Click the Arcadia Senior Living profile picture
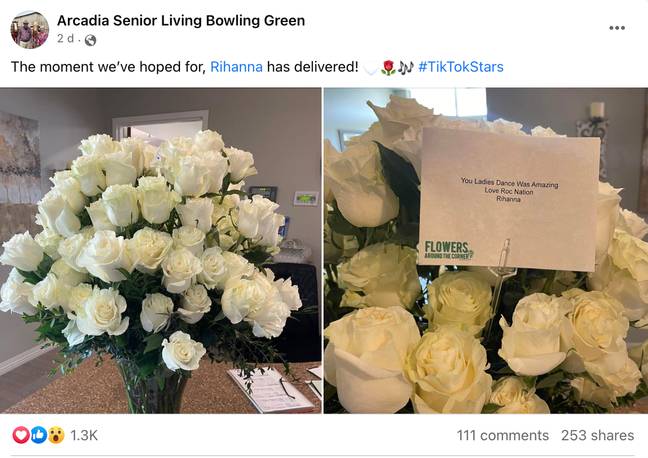The image size is (648, 458). coord(30,30)
